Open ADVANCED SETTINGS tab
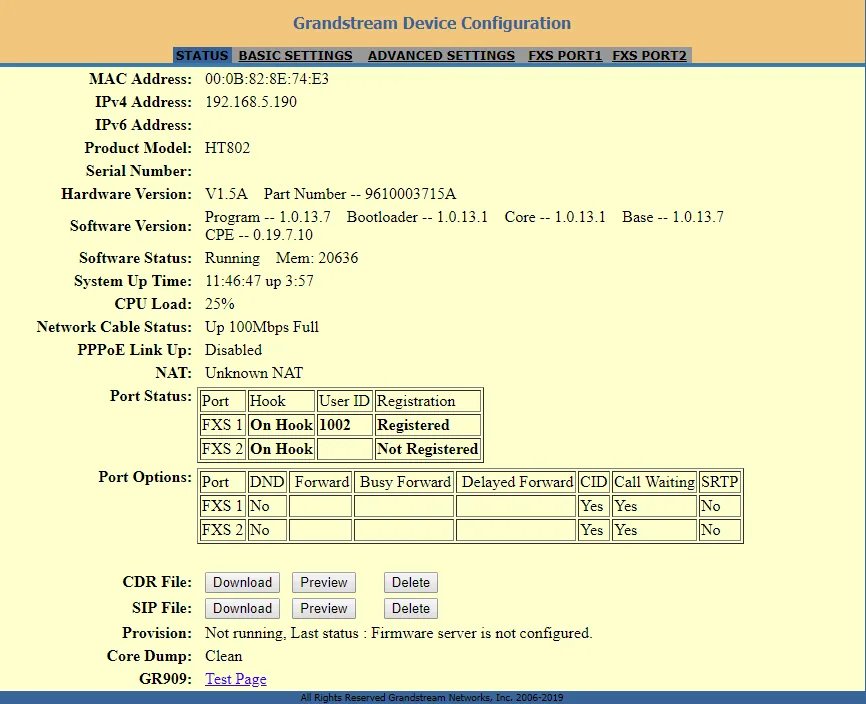This screenshot has width=866, height=704. pyautogui.click(x=441, y=56)
